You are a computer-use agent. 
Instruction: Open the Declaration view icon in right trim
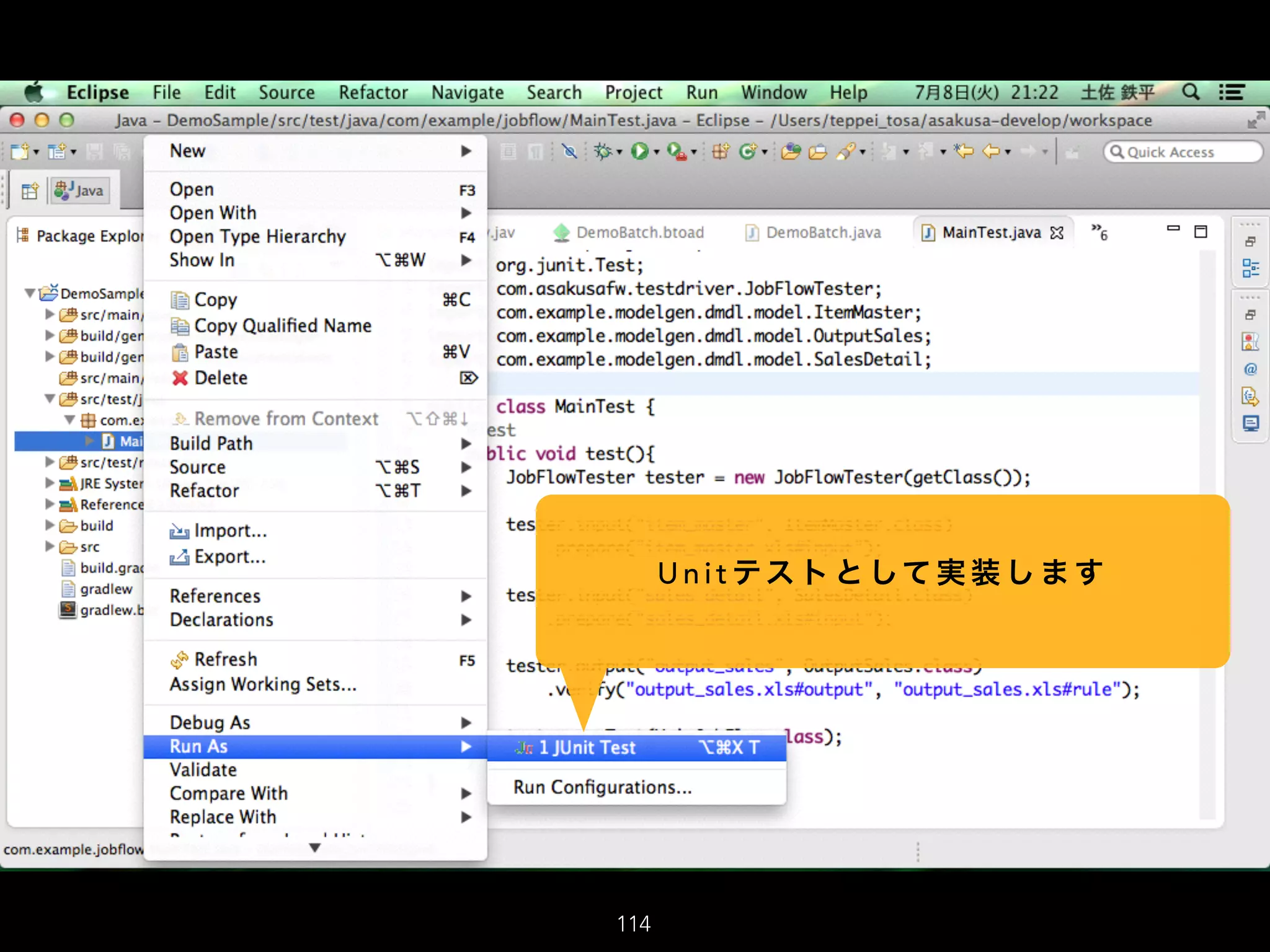coord(1250,396)
